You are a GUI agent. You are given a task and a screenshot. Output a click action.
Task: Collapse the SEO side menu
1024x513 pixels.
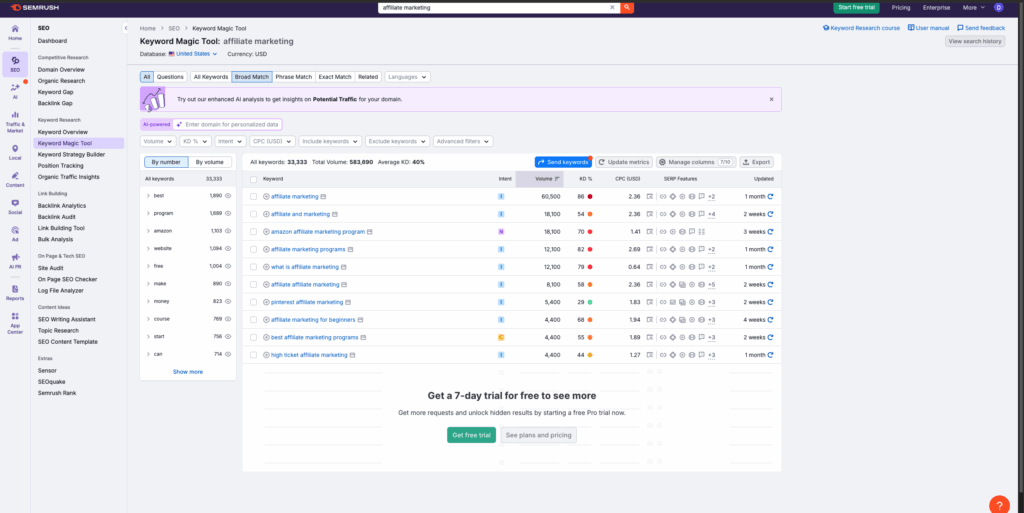pos(125,28)
